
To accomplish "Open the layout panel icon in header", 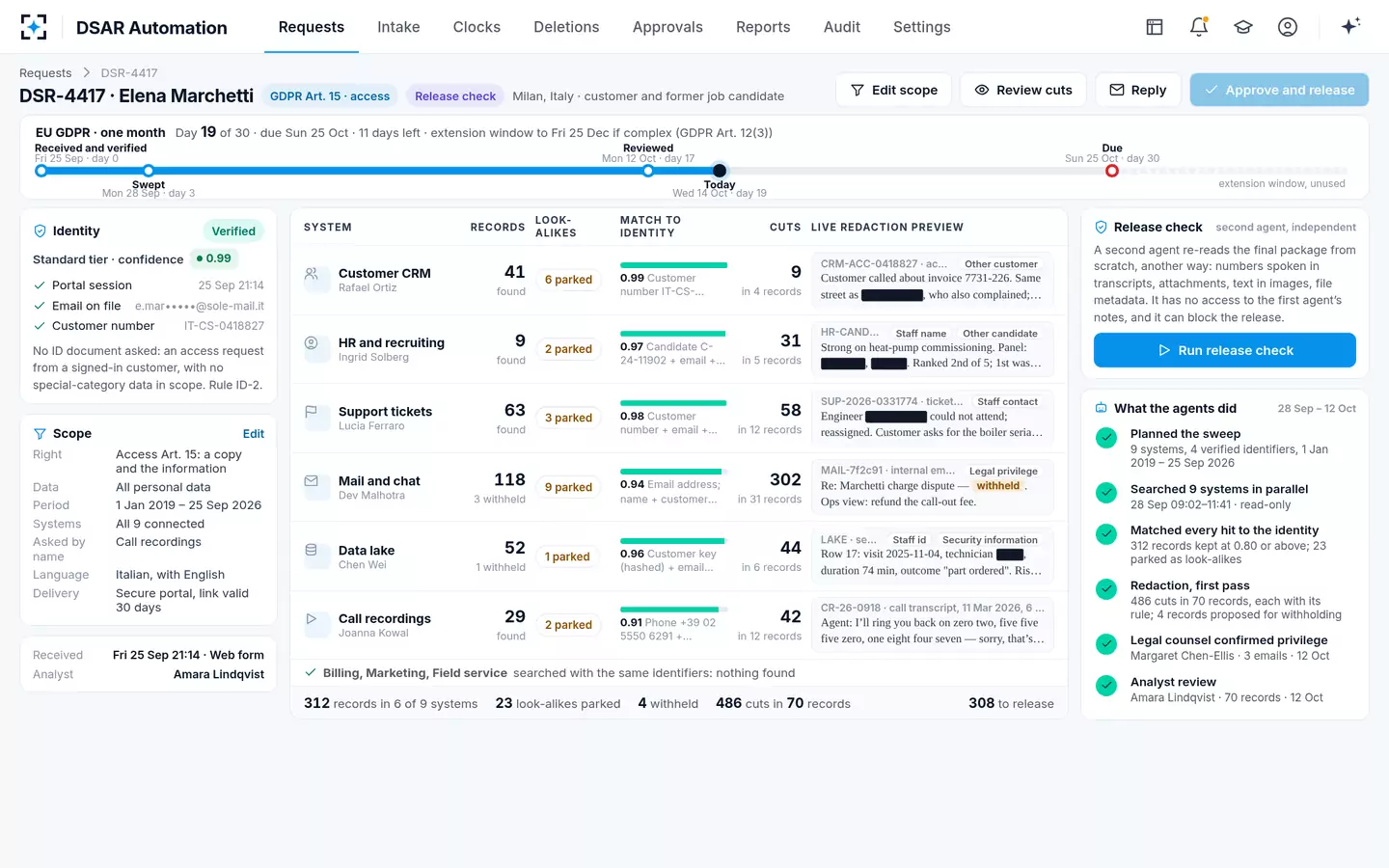I will coord(1155,27).
